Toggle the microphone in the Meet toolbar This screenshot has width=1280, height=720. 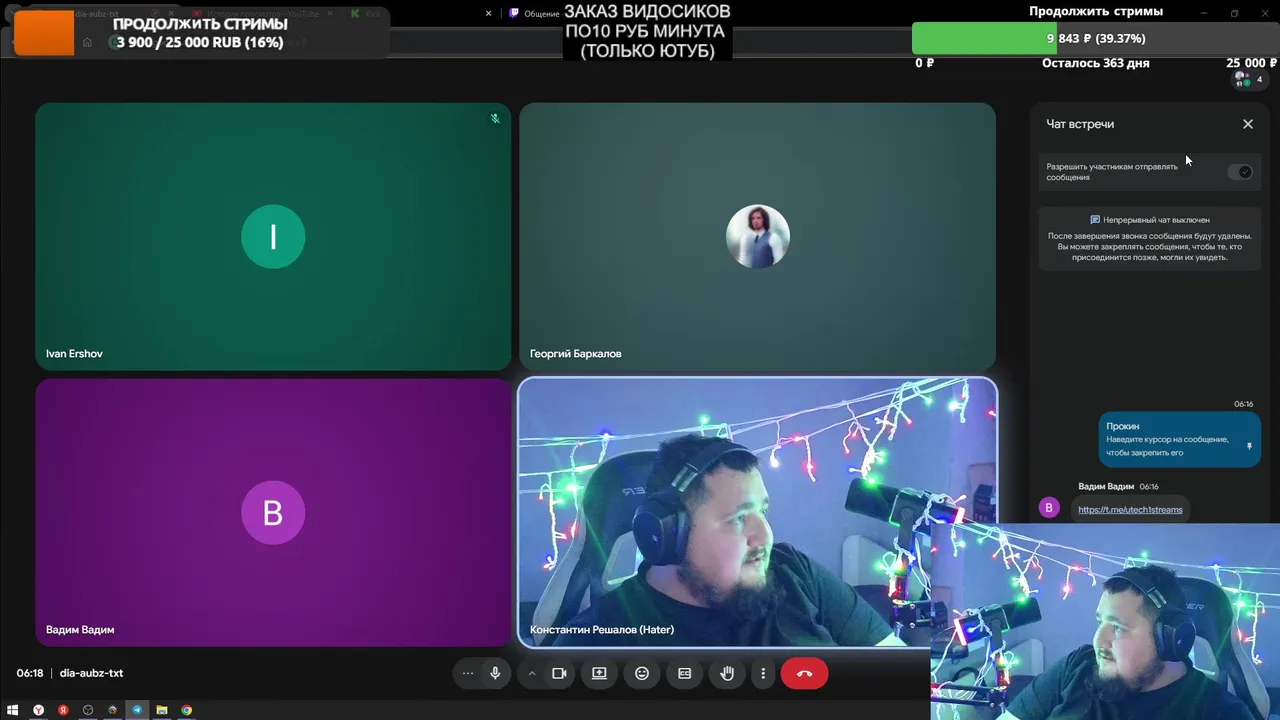tap(495, 673)
